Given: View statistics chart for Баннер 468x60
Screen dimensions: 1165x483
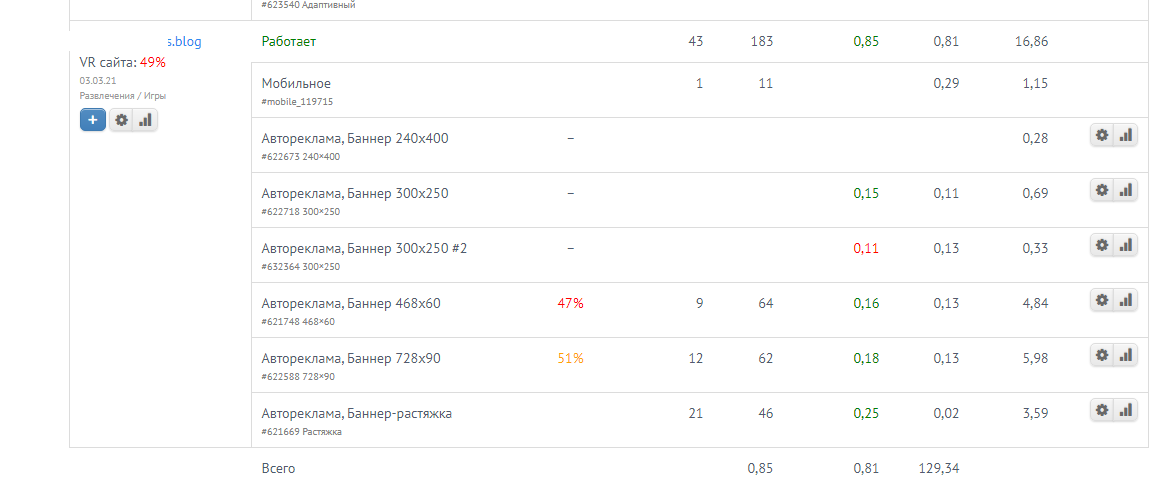Looking at the screenshot, I should point(1125,300).
